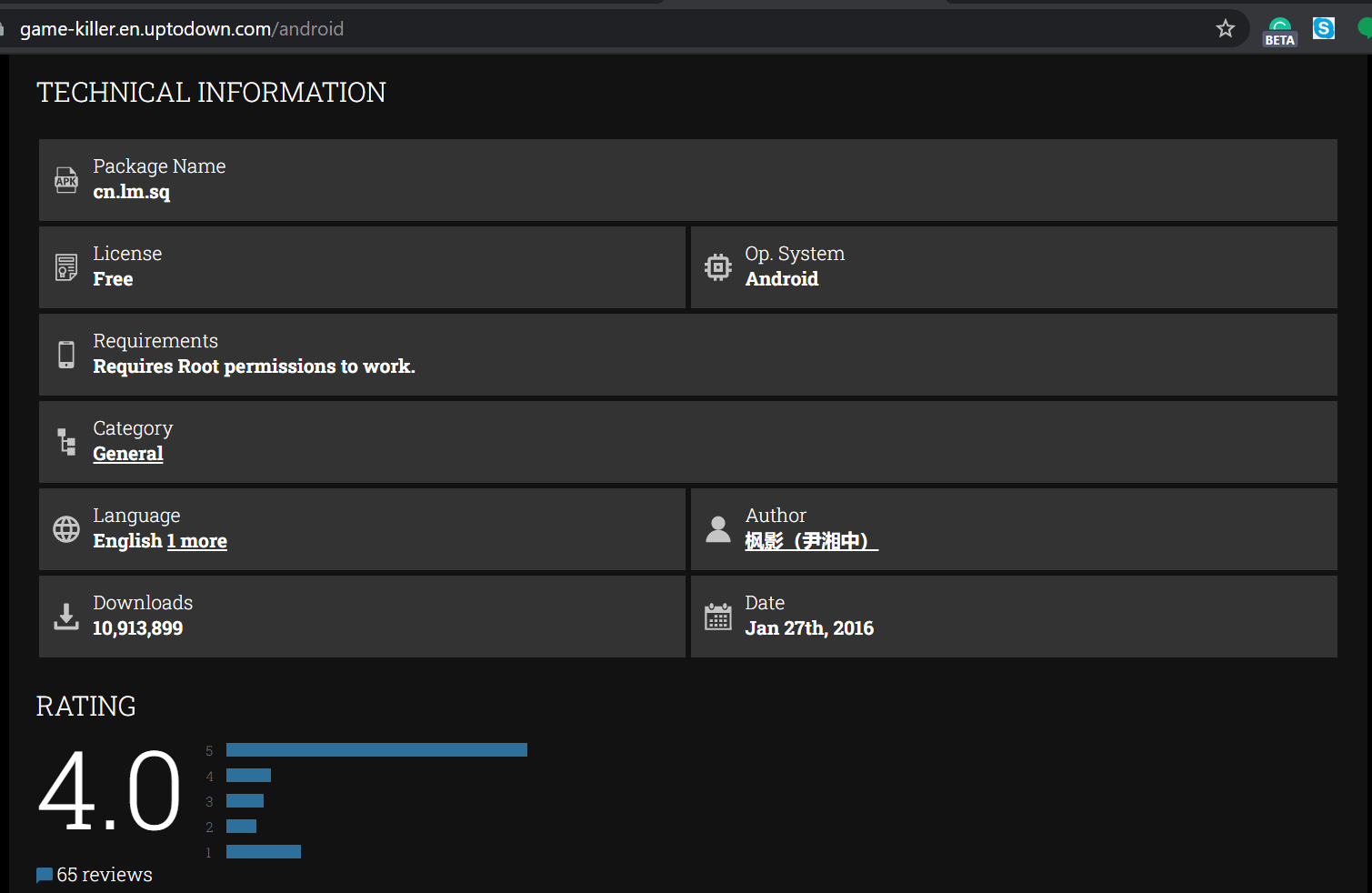Open the BETA browser extension
This screenshot has height=893, width=1372.
(1279, 31)
